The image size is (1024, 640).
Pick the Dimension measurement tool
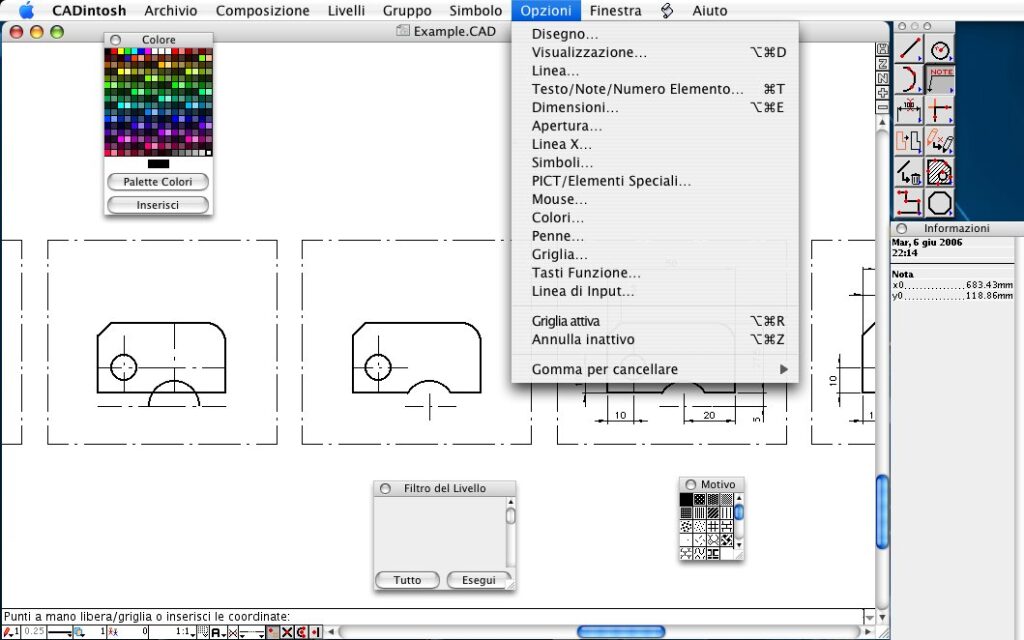tap(908, 110)
